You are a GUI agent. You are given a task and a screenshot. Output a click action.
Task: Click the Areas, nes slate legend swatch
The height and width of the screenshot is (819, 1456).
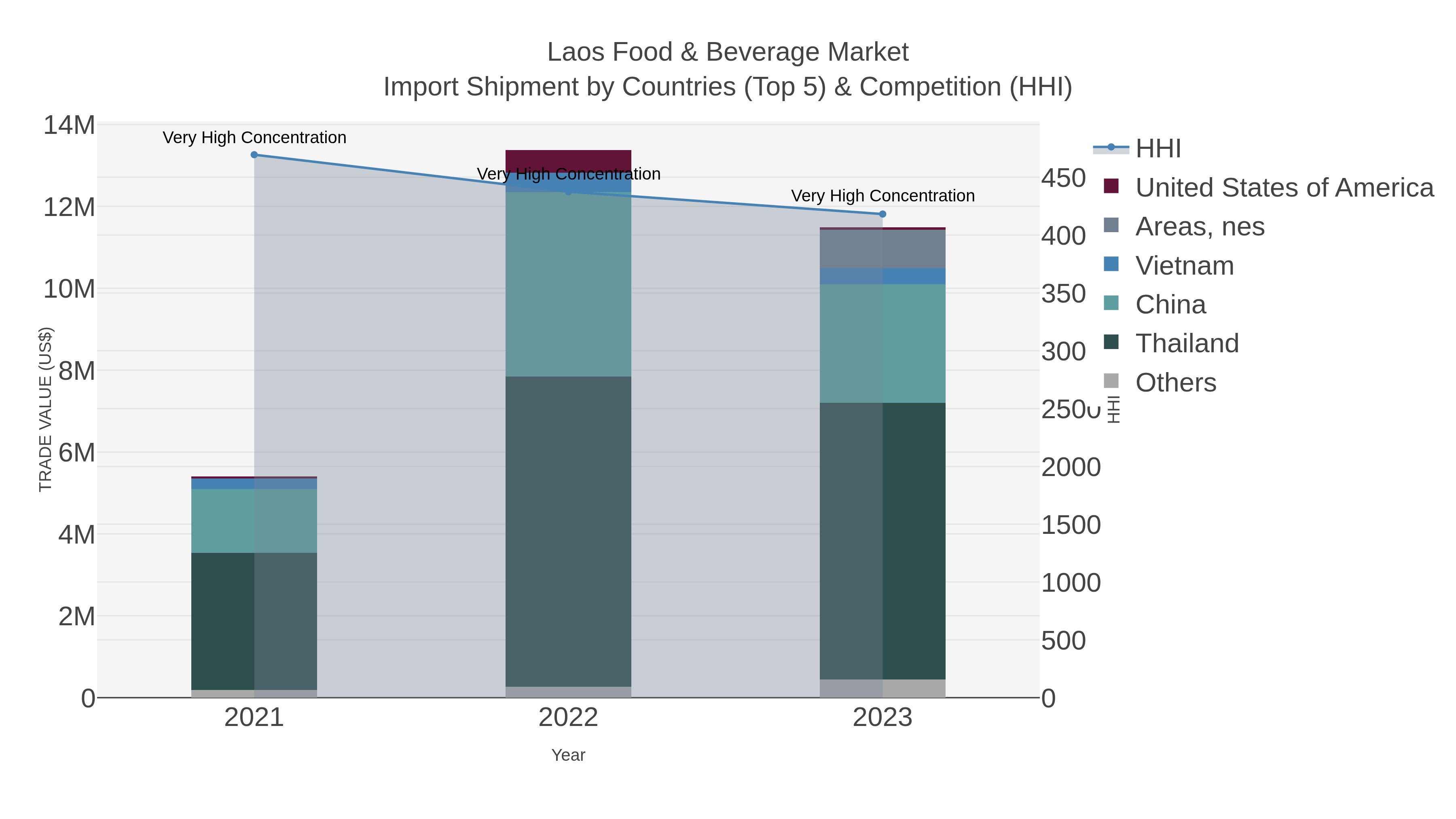click(x=1111, y=225)
